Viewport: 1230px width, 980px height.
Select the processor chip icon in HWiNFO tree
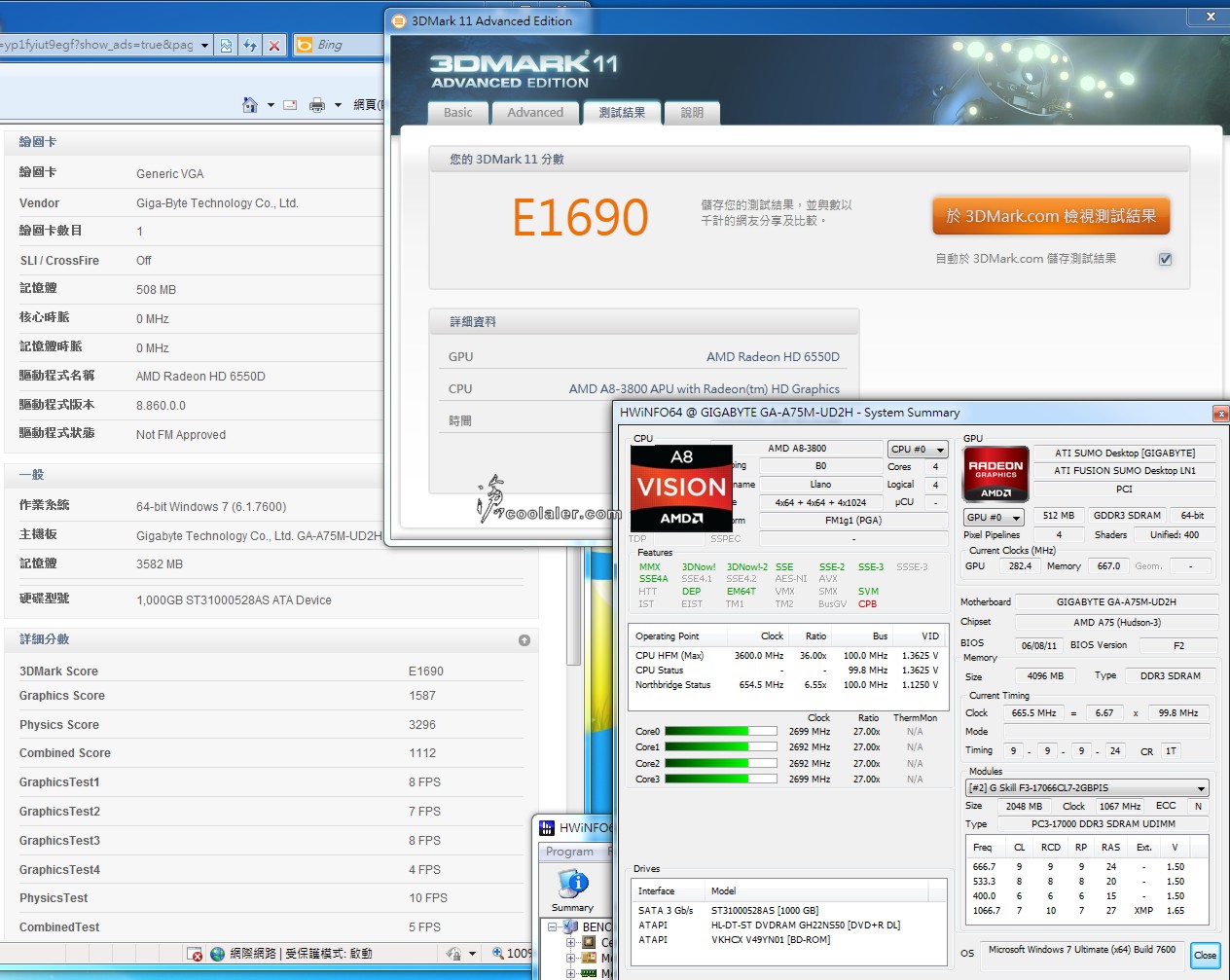point(589,942)
